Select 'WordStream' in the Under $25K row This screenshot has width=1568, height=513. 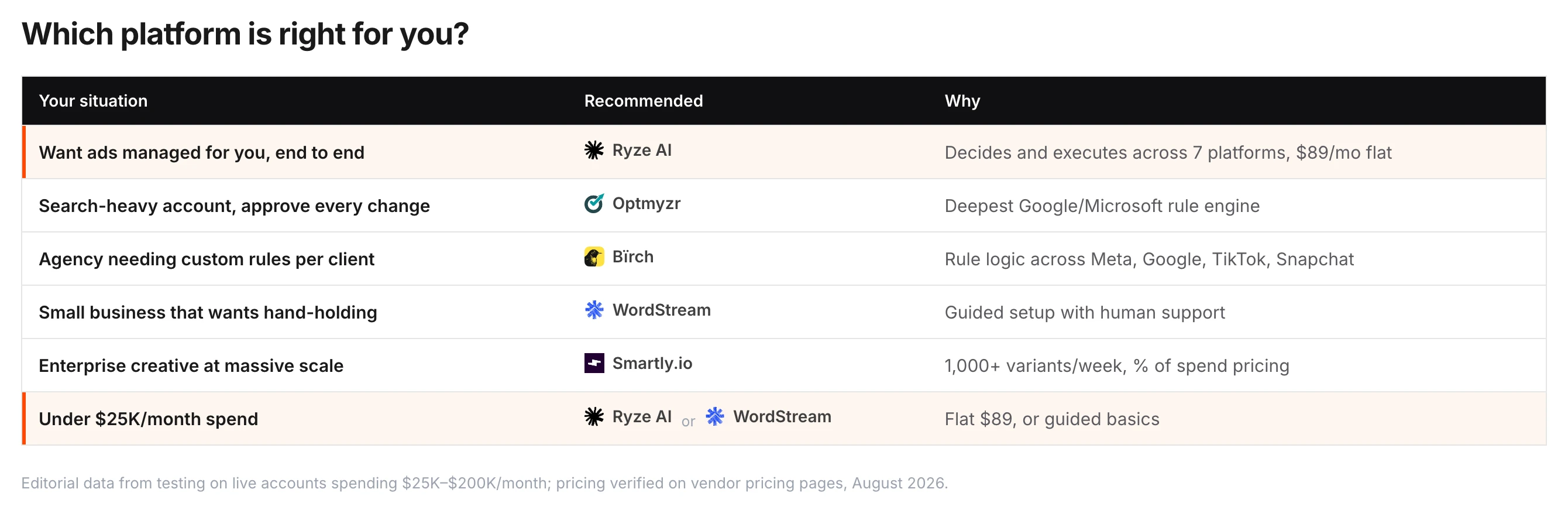[x=782, y=416]
